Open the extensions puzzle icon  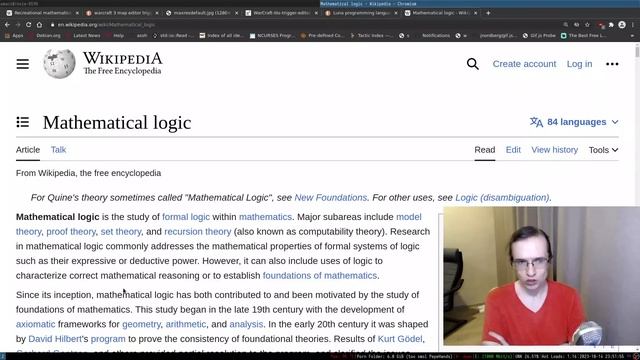point(611,25)
